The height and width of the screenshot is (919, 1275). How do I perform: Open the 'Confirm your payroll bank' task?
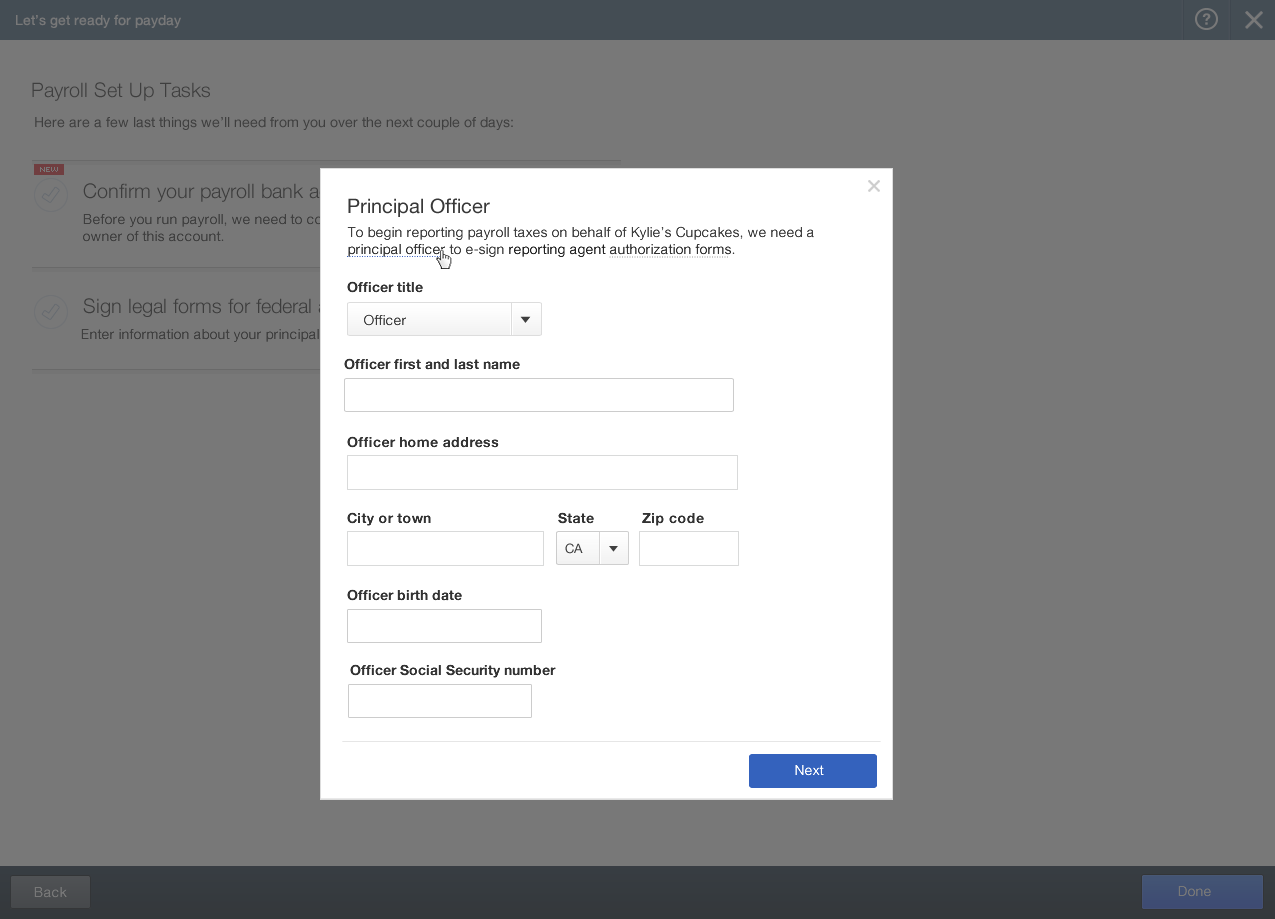click(201, 191)
